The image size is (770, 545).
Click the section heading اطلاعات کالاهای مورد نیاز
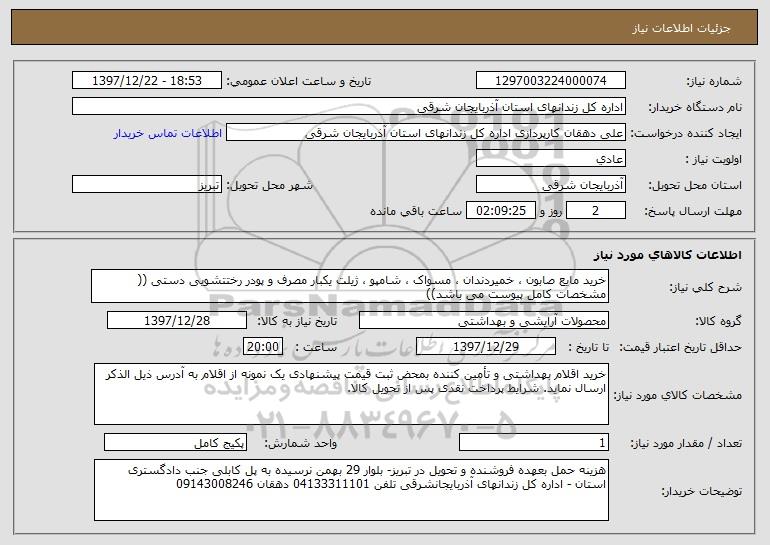[x=667, y=255]
